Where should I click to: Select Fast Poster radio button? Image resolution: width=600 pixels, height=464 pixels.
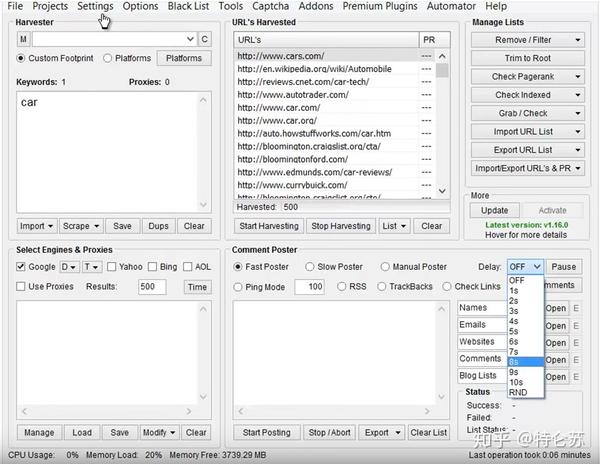(x=238, y=267)
